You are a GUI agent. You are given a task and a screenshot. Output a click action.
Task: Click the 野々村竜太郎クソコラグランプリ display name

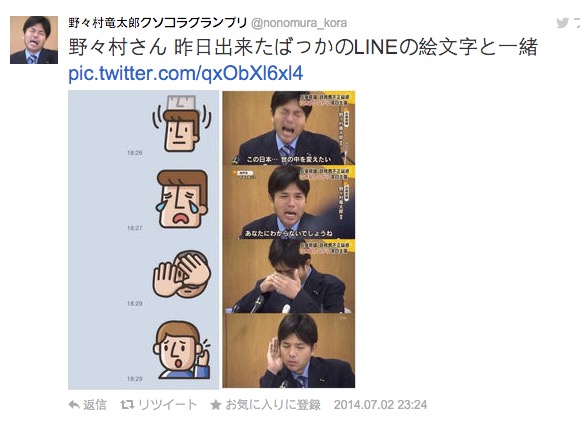158,23
